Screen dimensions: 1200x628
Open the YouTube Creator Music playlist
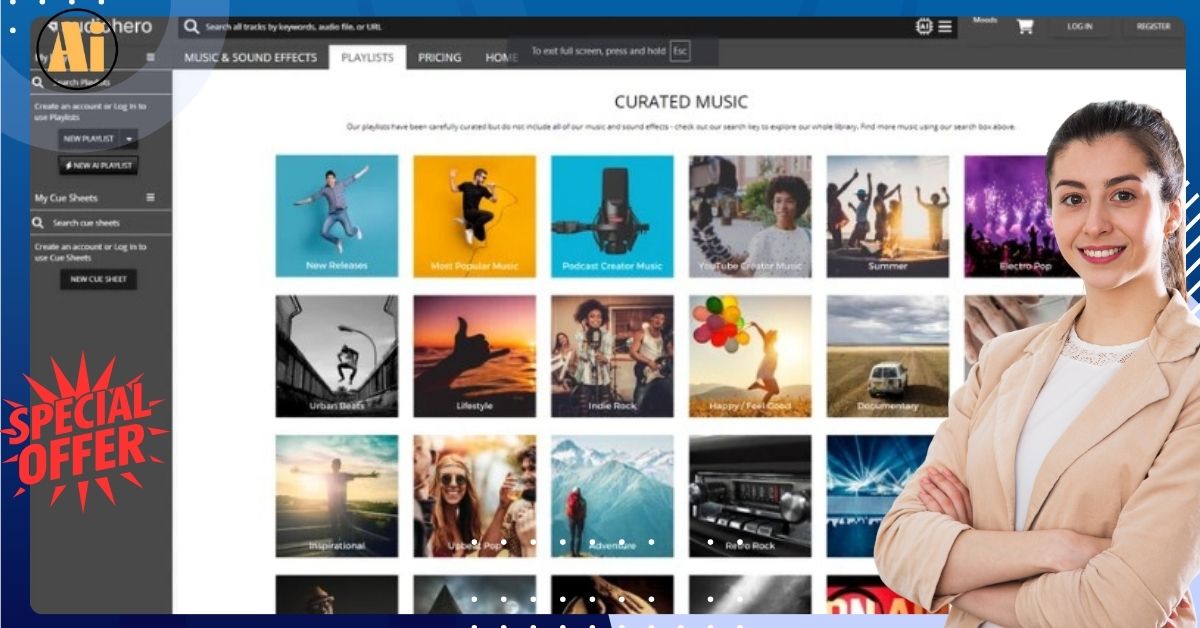(750, 216)
